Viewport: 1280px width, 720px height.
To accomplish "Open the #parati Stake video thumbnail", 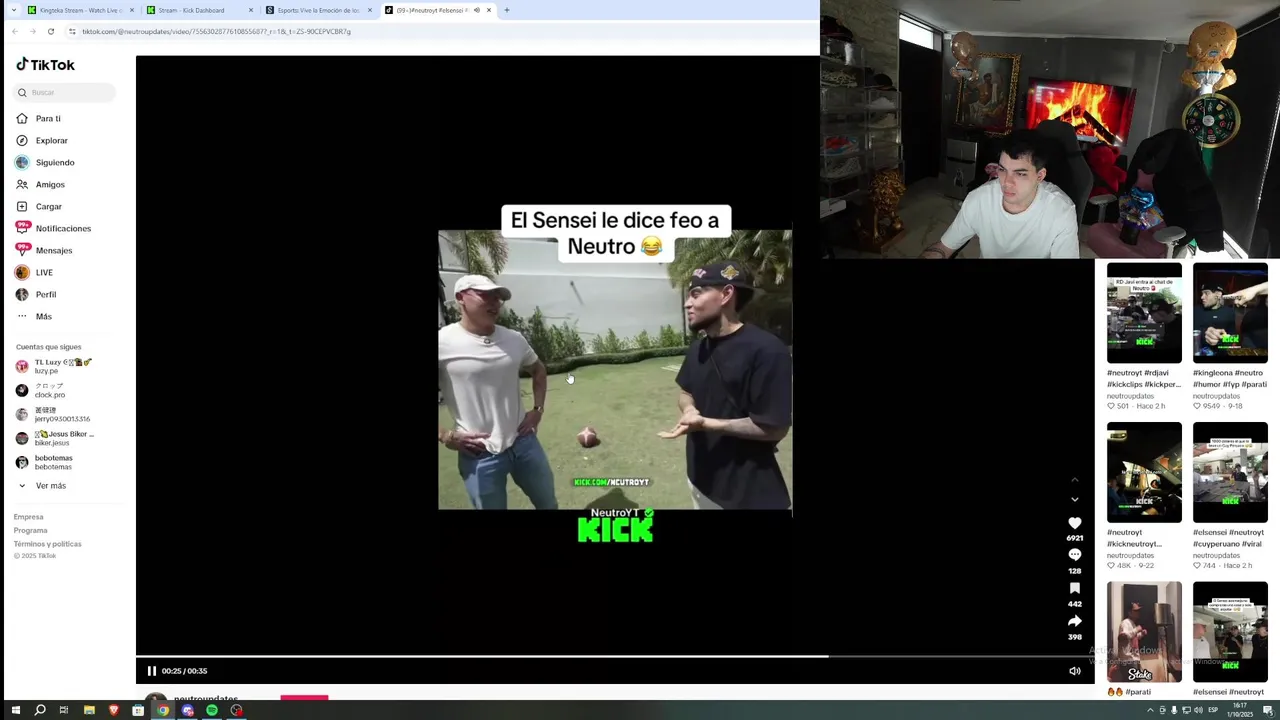I will 1144,632.
